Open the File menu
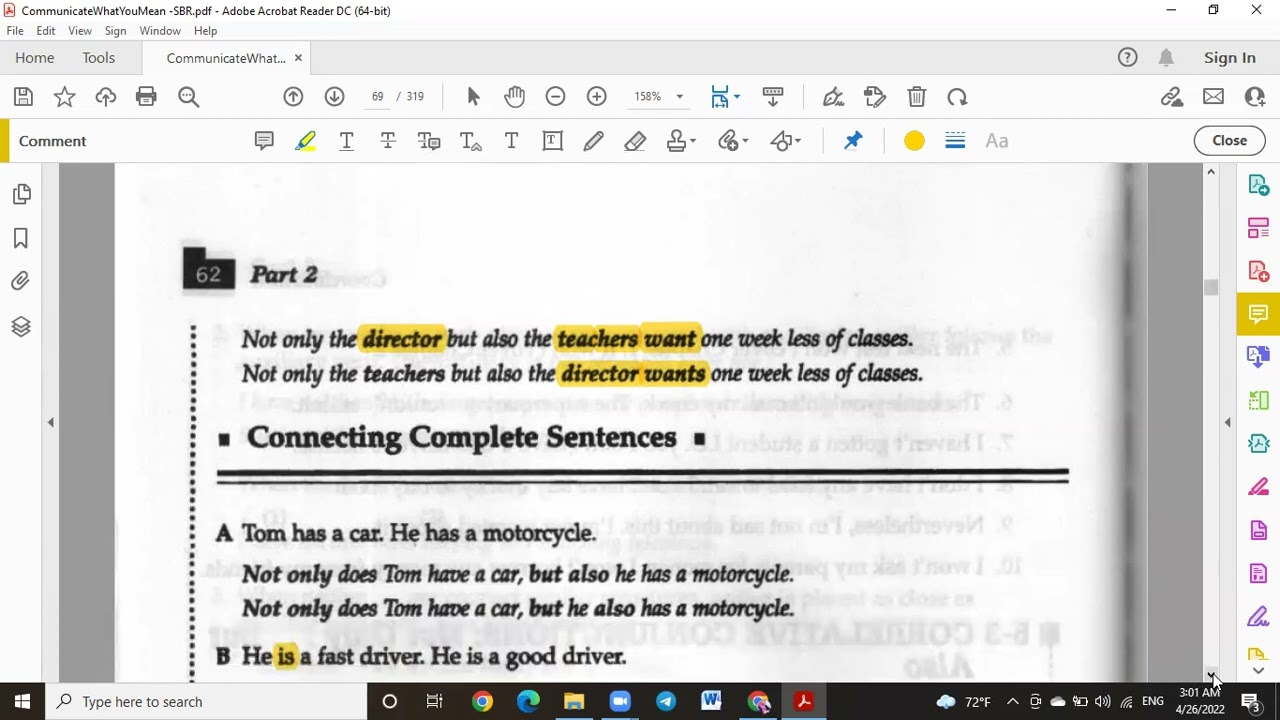Viewport: 1280px width, 720px height. (x=15, y=31)
